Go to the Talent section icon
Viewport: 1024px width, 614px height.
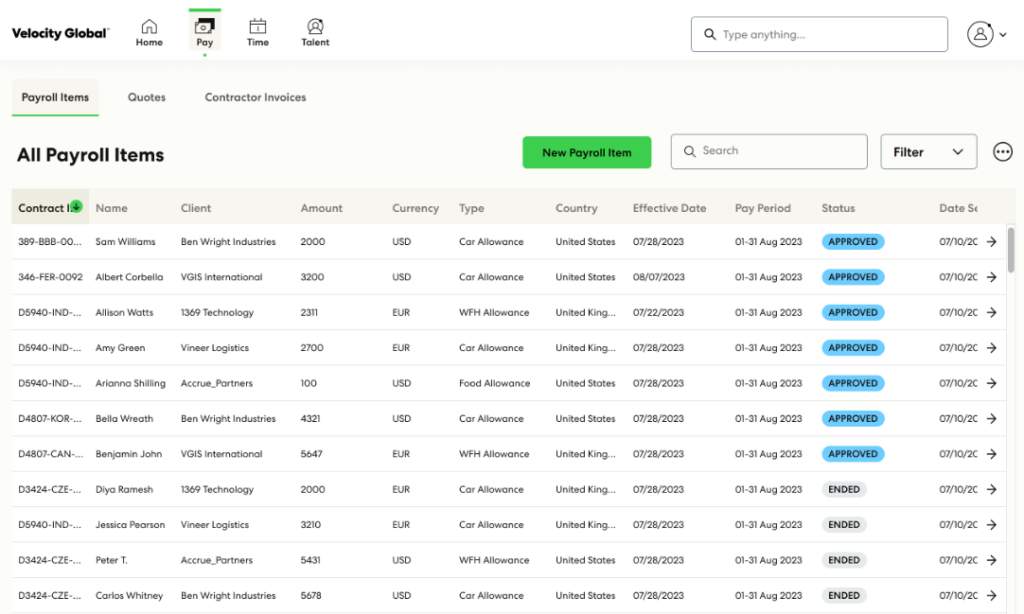315,26
